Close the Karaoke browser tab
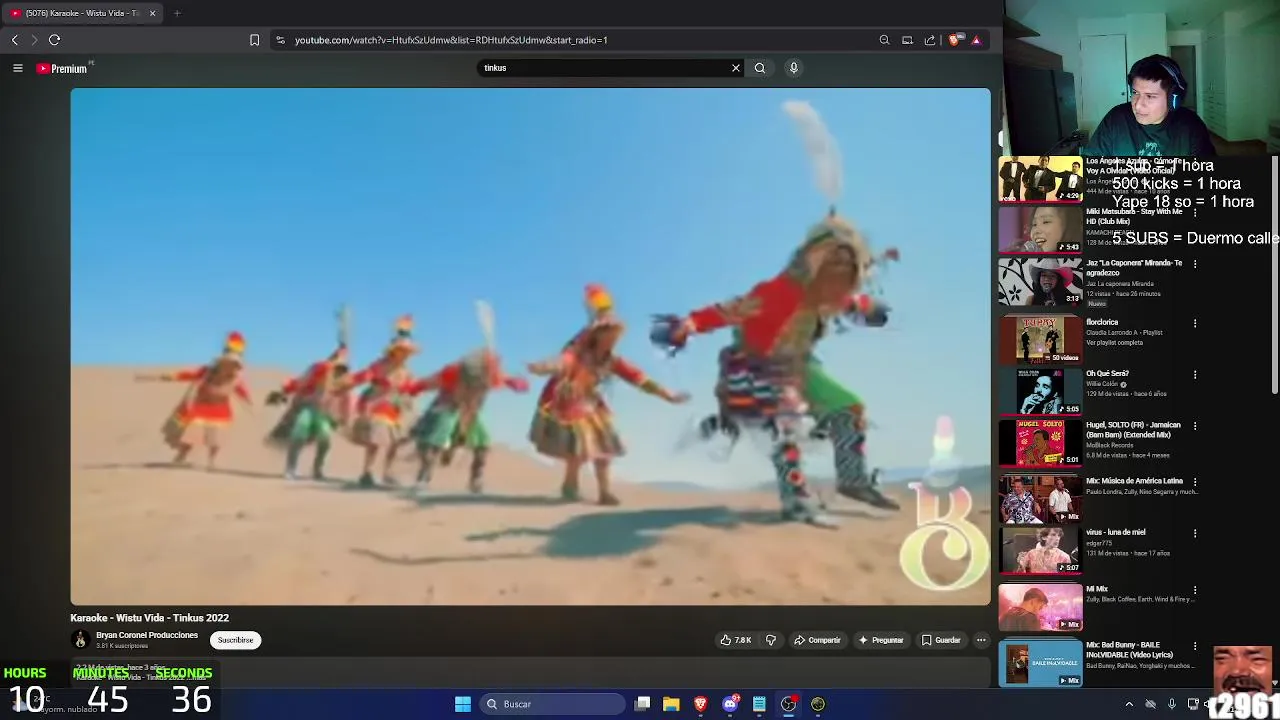 (x=152, y=13)
